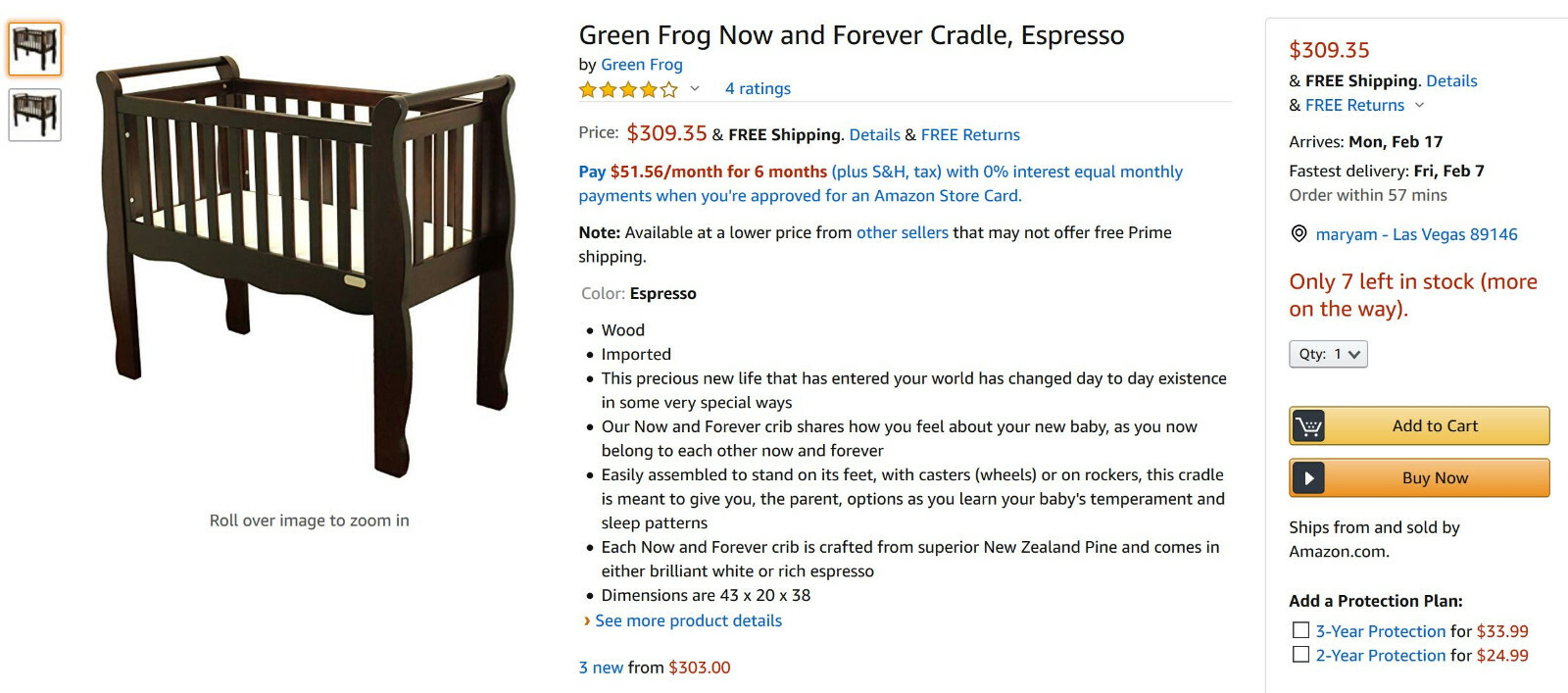The width and height of the screenshot is (1568, 693).
Task: Click Details next to FREE Shipping
Action: coord(875,134)
